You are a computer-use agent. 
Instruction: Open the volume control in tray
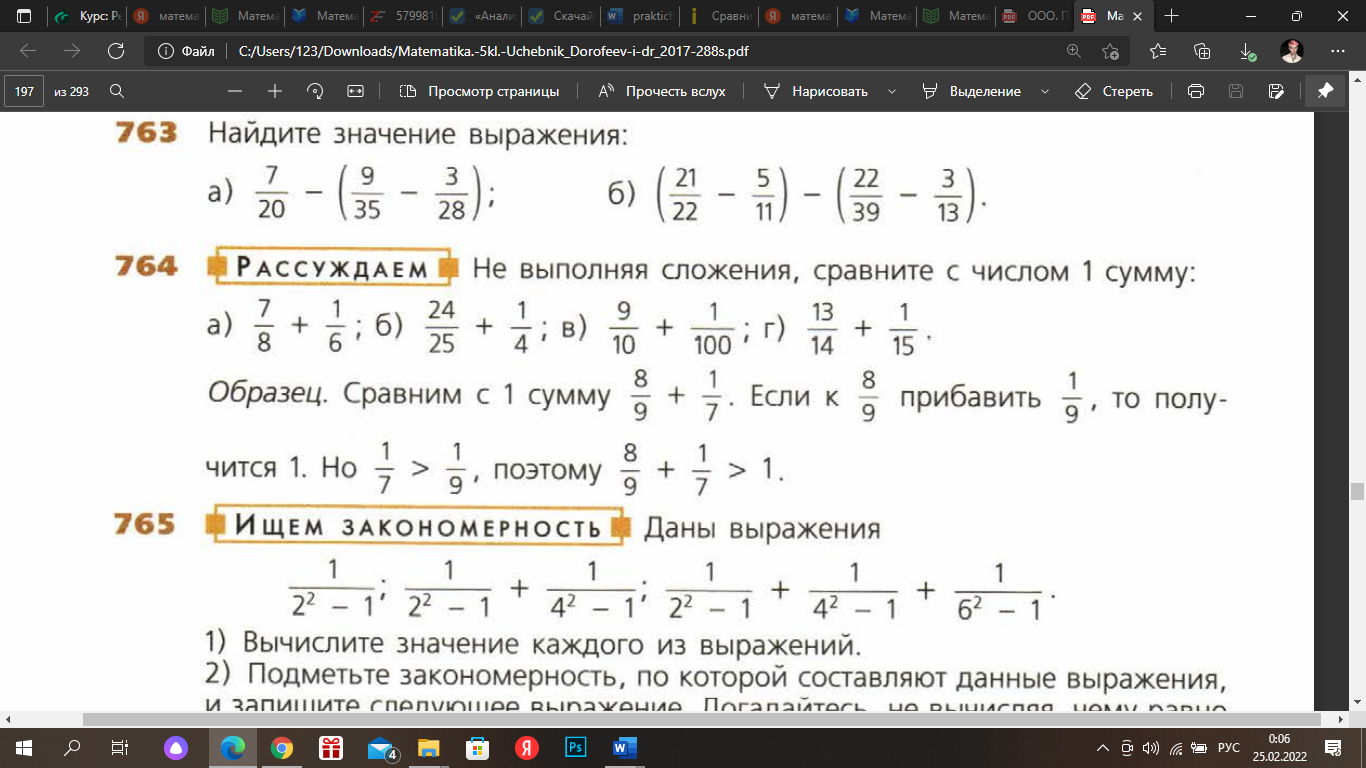[1151, 747]
